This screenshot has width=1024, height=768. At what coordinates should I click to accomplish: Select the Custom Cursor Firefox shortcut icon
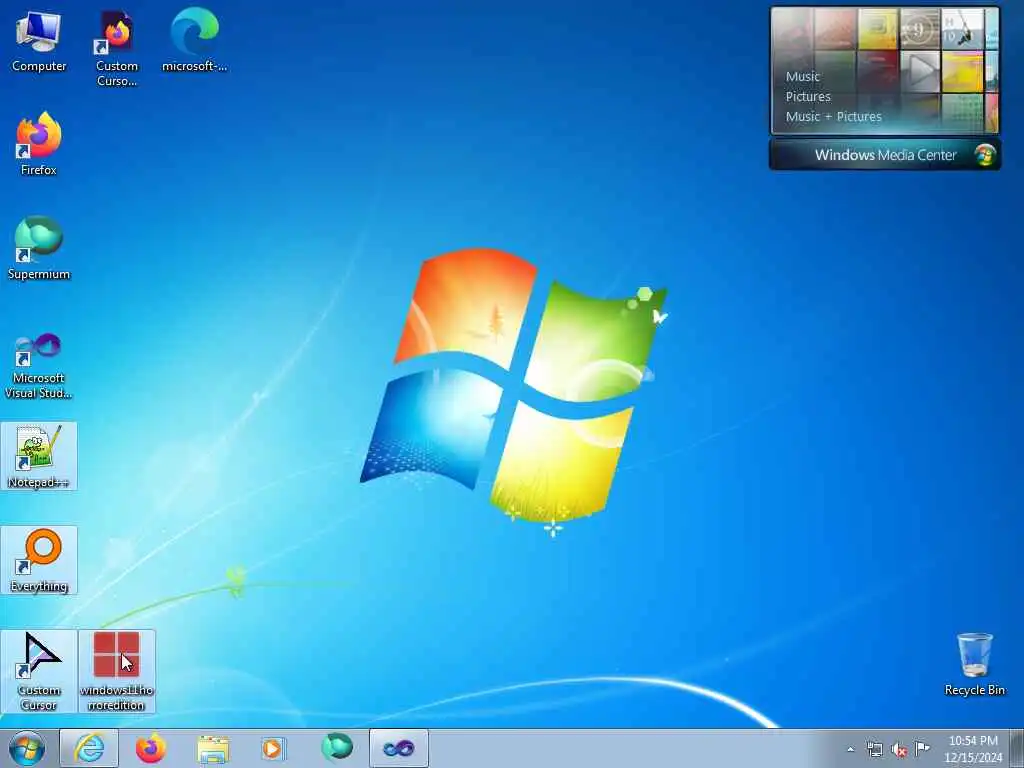[x=117, y=48]
